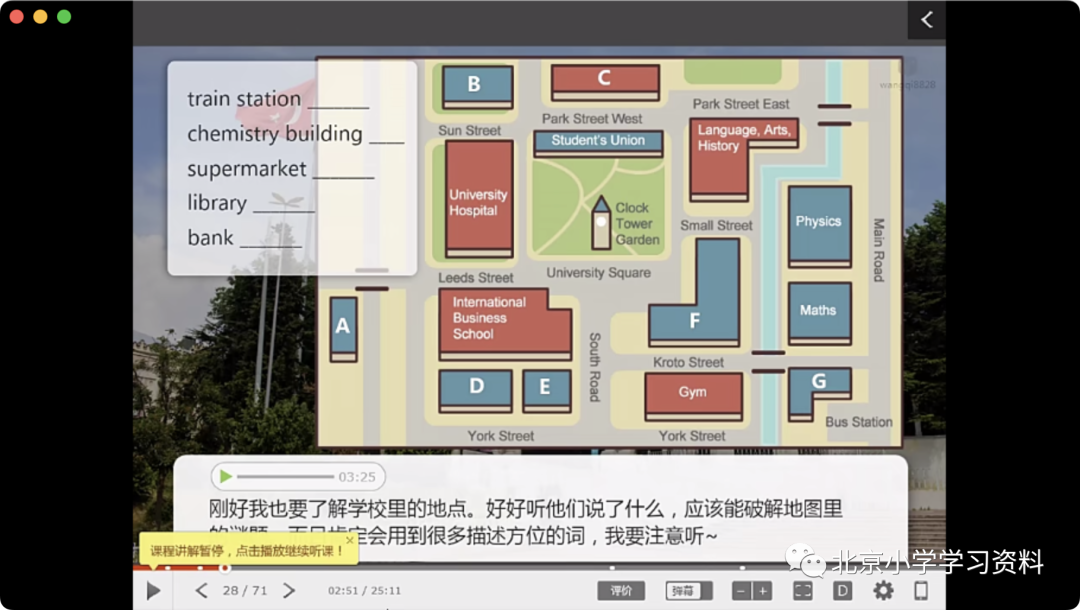Click the 28 / 71 slide counter
The image size is (1080, 610).
245,591
